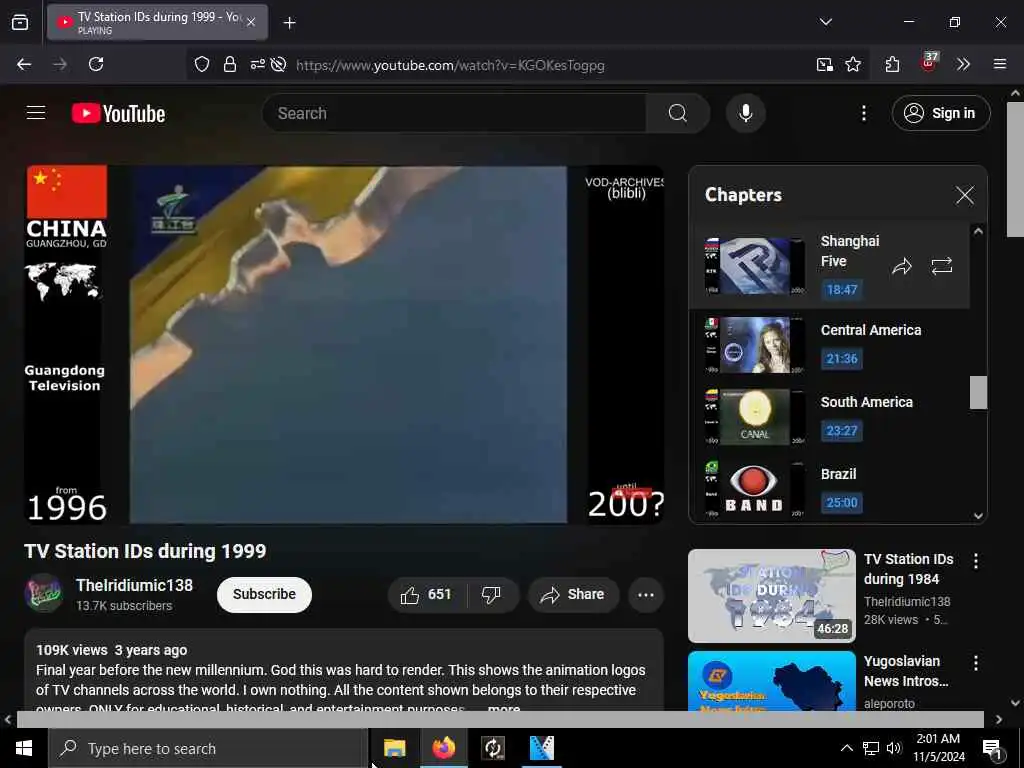Open File Explorer from taskbar

[x=394, y=748]
